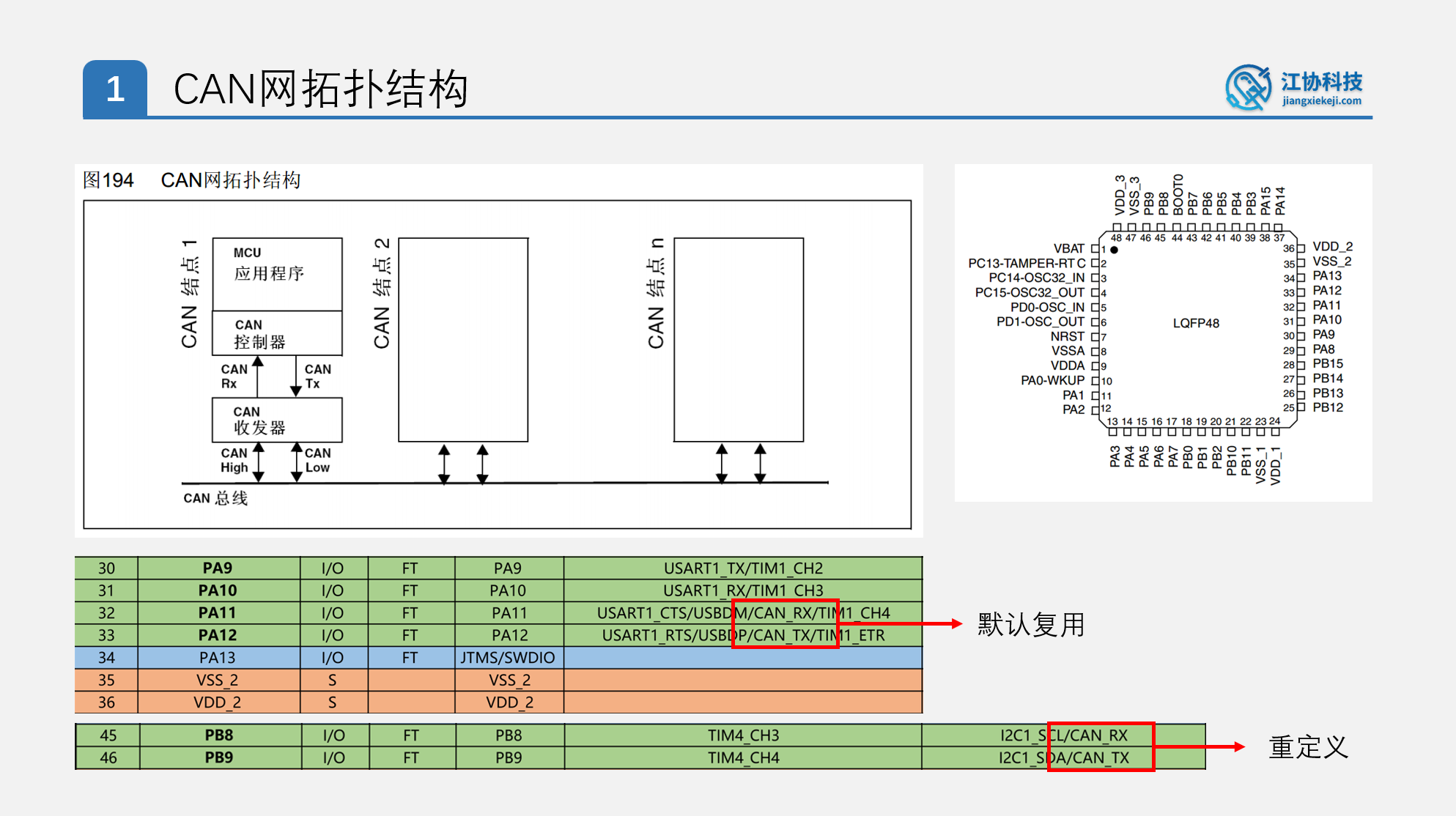Screen dimensions: 1456x816
Task: Click the 默认复用 annotation text
Action: pyautogui.click(x=1031, y=625)
